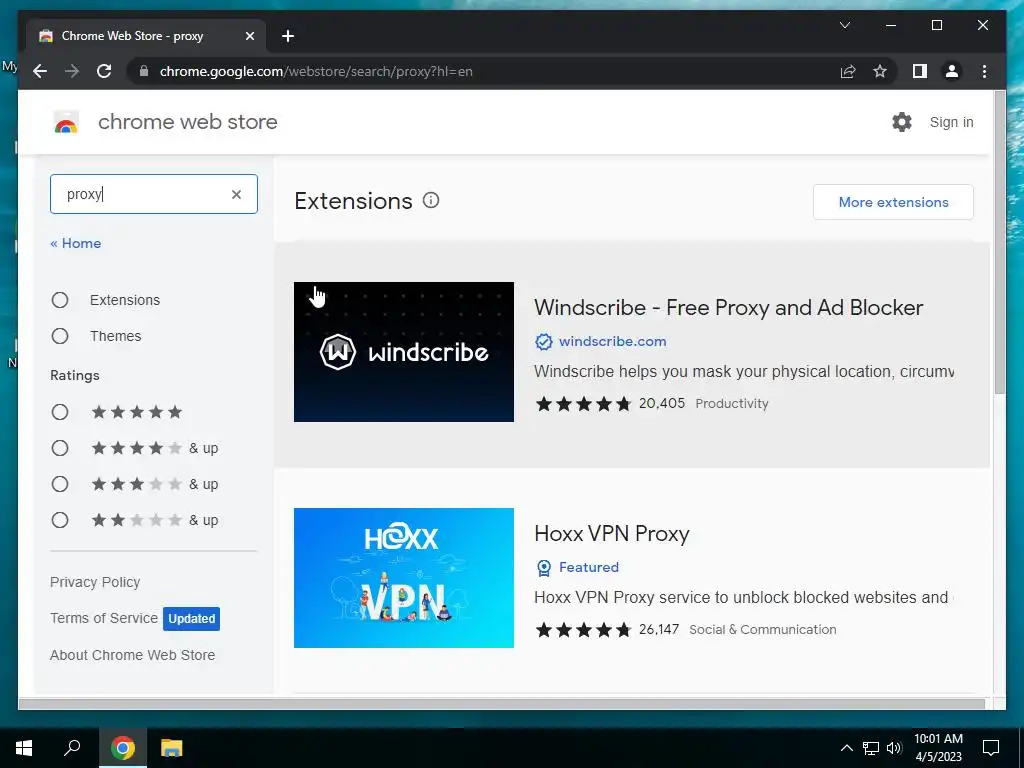This screenshot has width=1024, height=768.
Task: Filter by three stars & up
Action: tap(60, 484)
